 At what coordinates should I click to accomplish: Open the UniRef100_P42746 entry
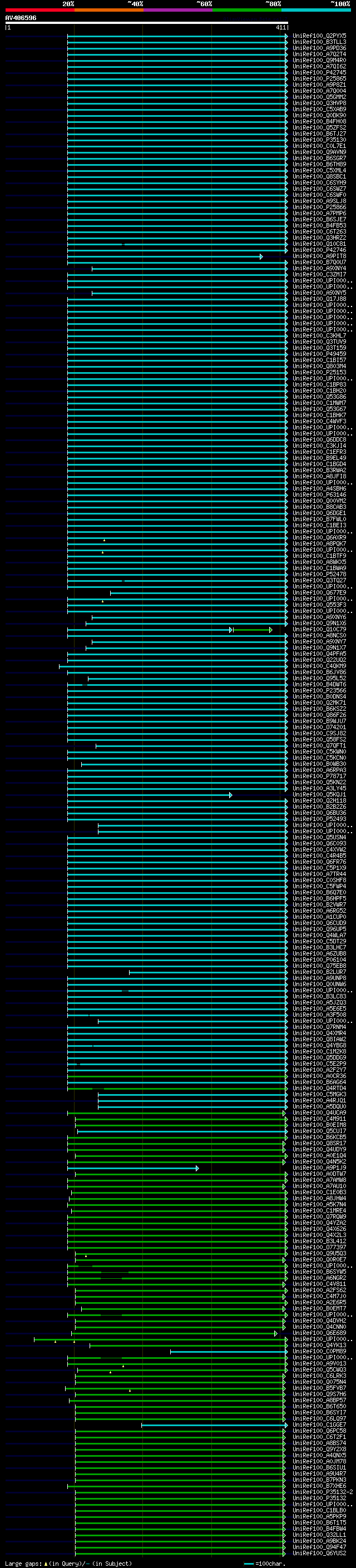point(319,250)
